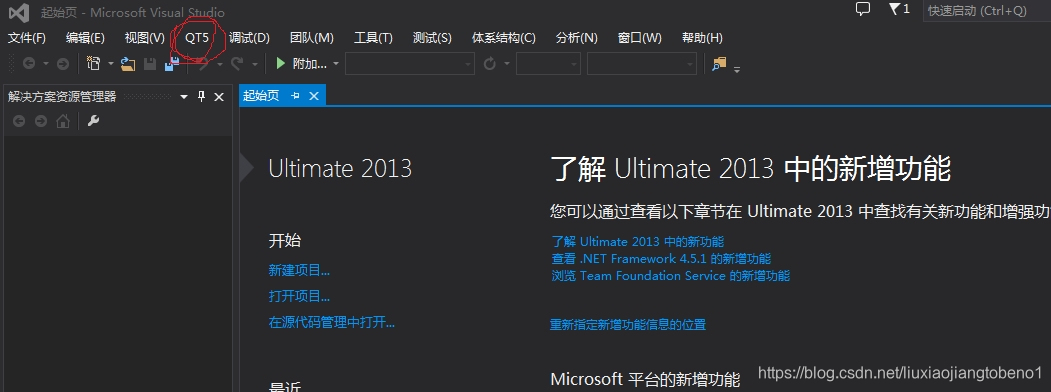Open the 调试(D) menu

(249, 38)
